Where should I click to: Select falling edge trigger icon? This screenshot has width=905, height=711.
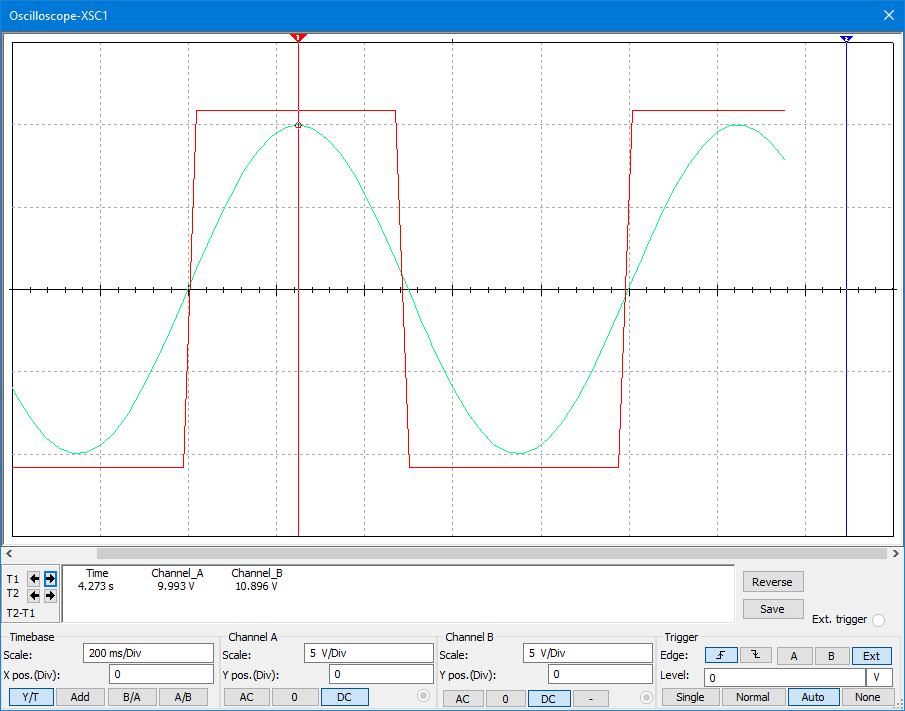point(756,656)
